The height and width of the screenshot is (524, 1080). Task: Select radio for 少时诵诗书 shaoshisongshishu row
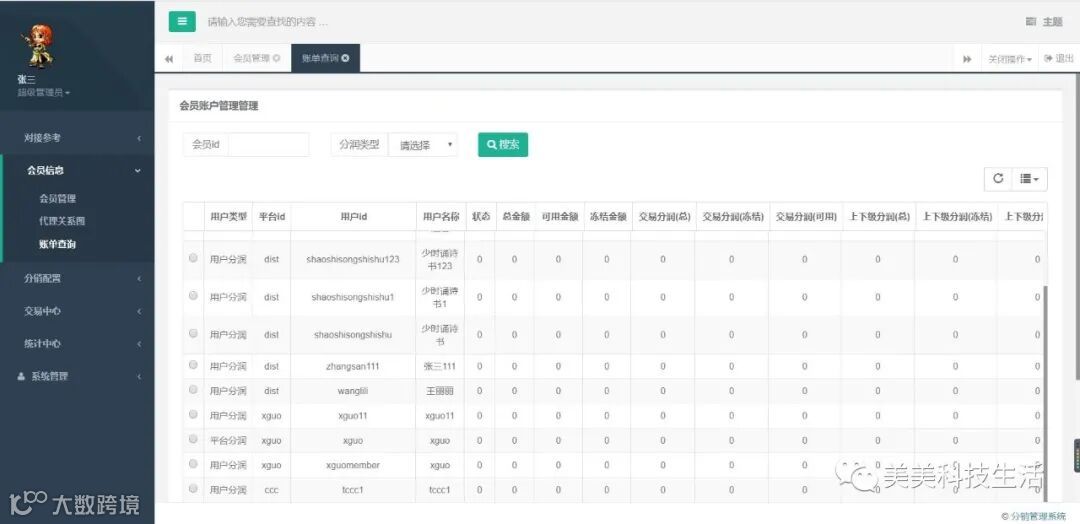tap(193, 333)
